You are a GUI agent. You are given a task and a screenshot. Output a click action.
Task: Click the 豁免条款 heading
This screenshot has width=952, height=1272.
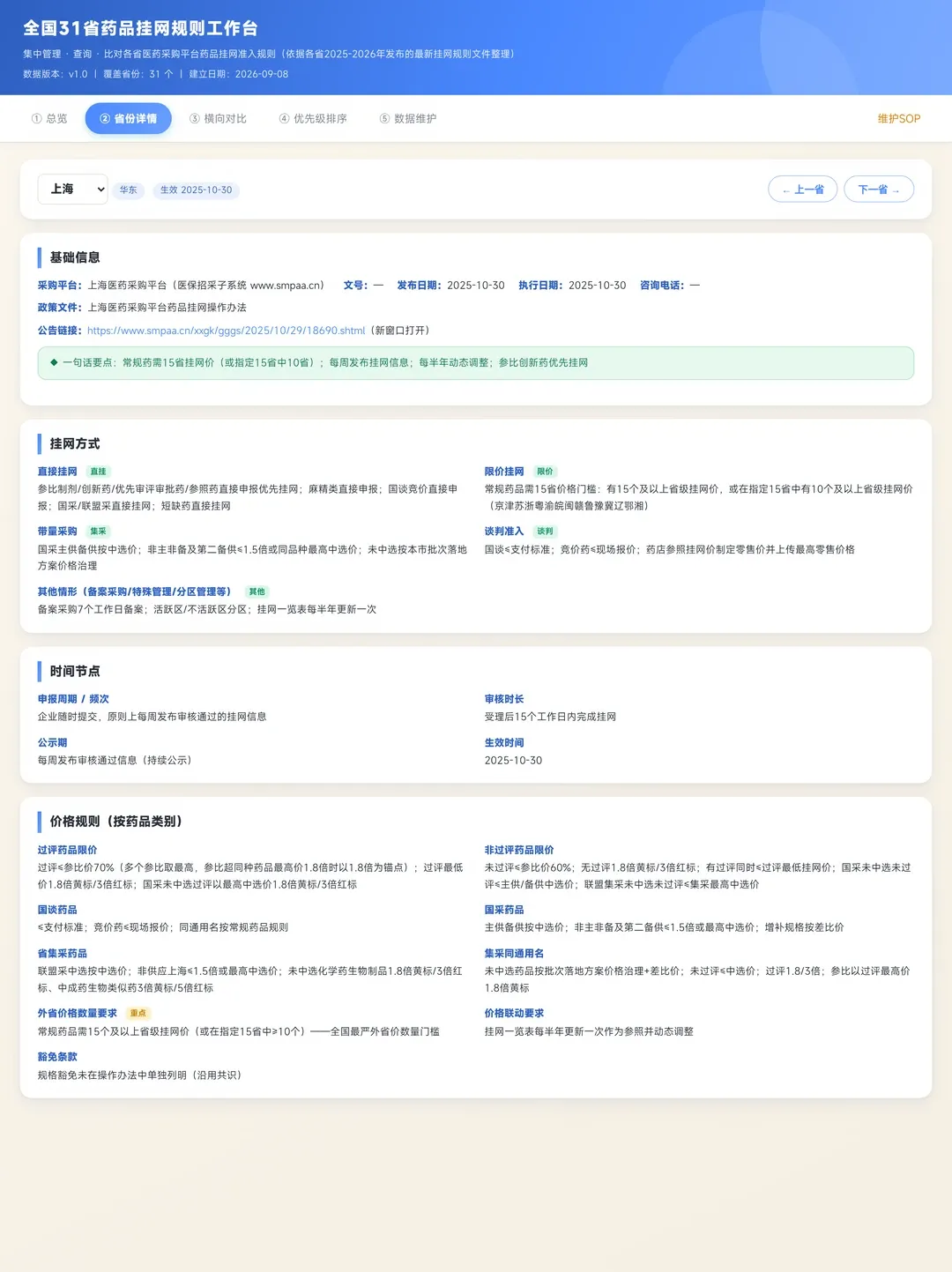pyautogui.click(x=57, y=1057)
